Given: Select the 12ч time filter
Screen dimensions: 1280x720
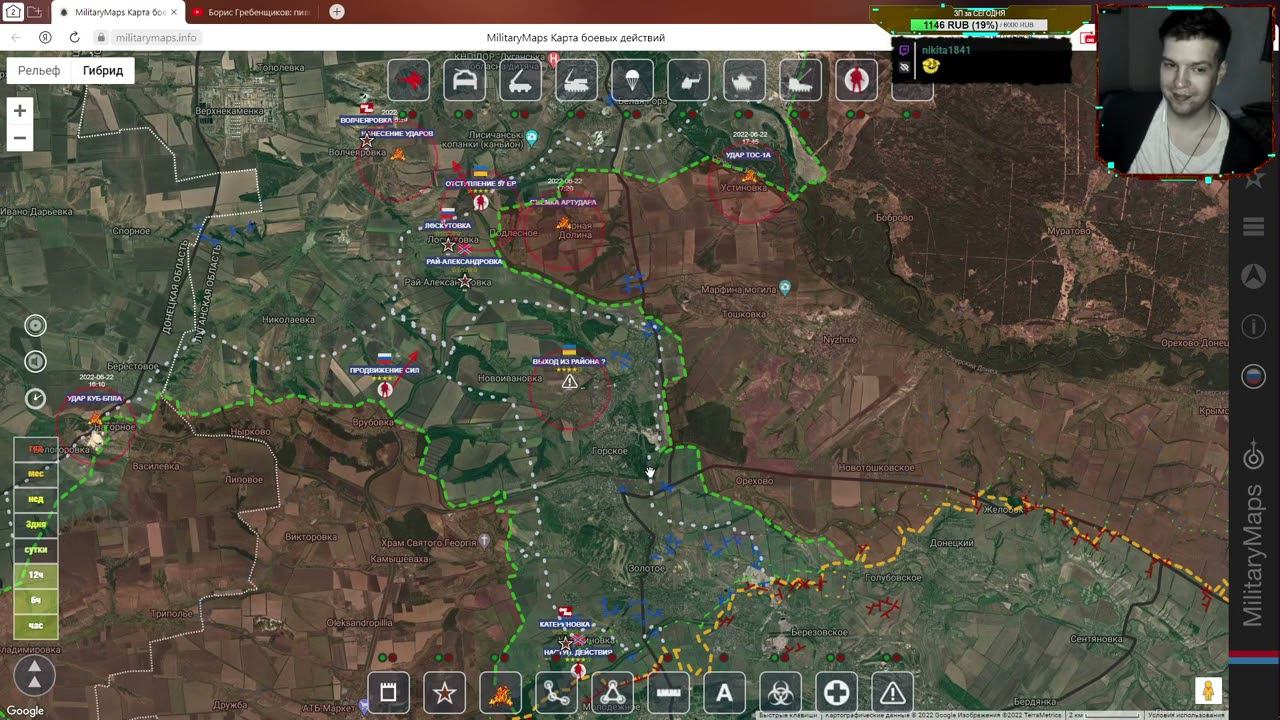Looking at the screenshot, I should pyautogui.click(x=36, y=575).
